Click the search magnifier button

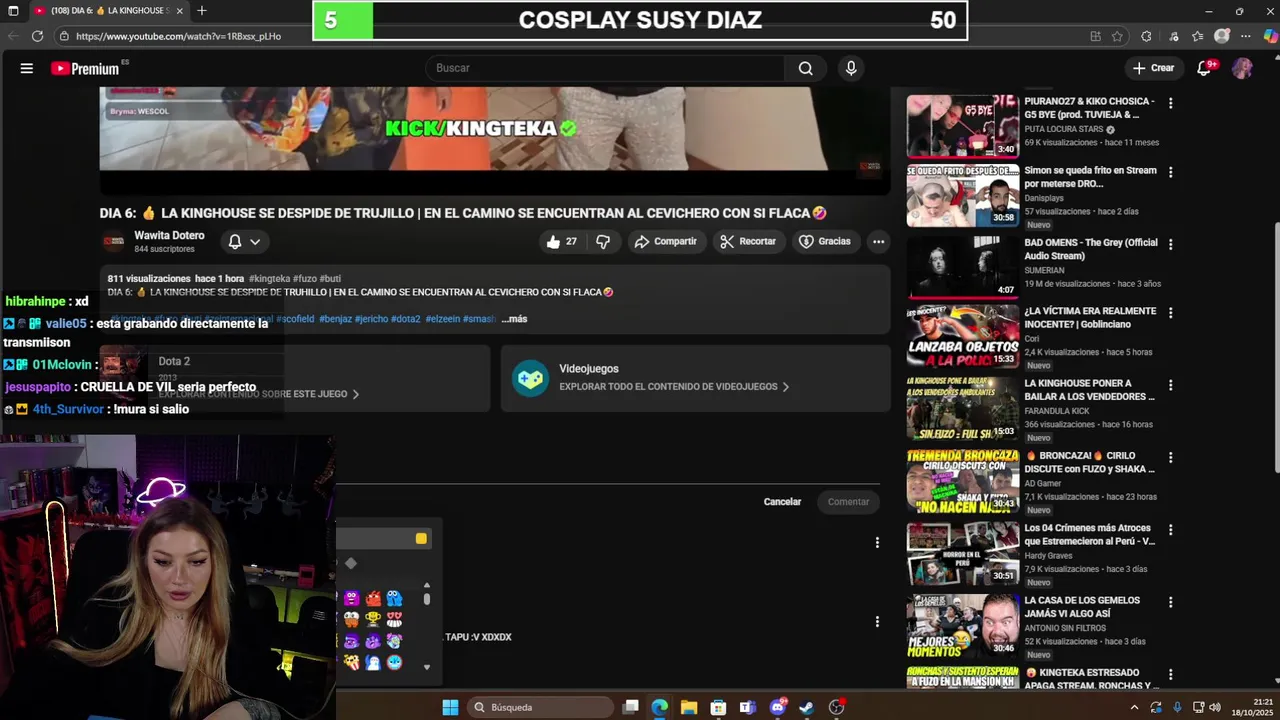805,68
